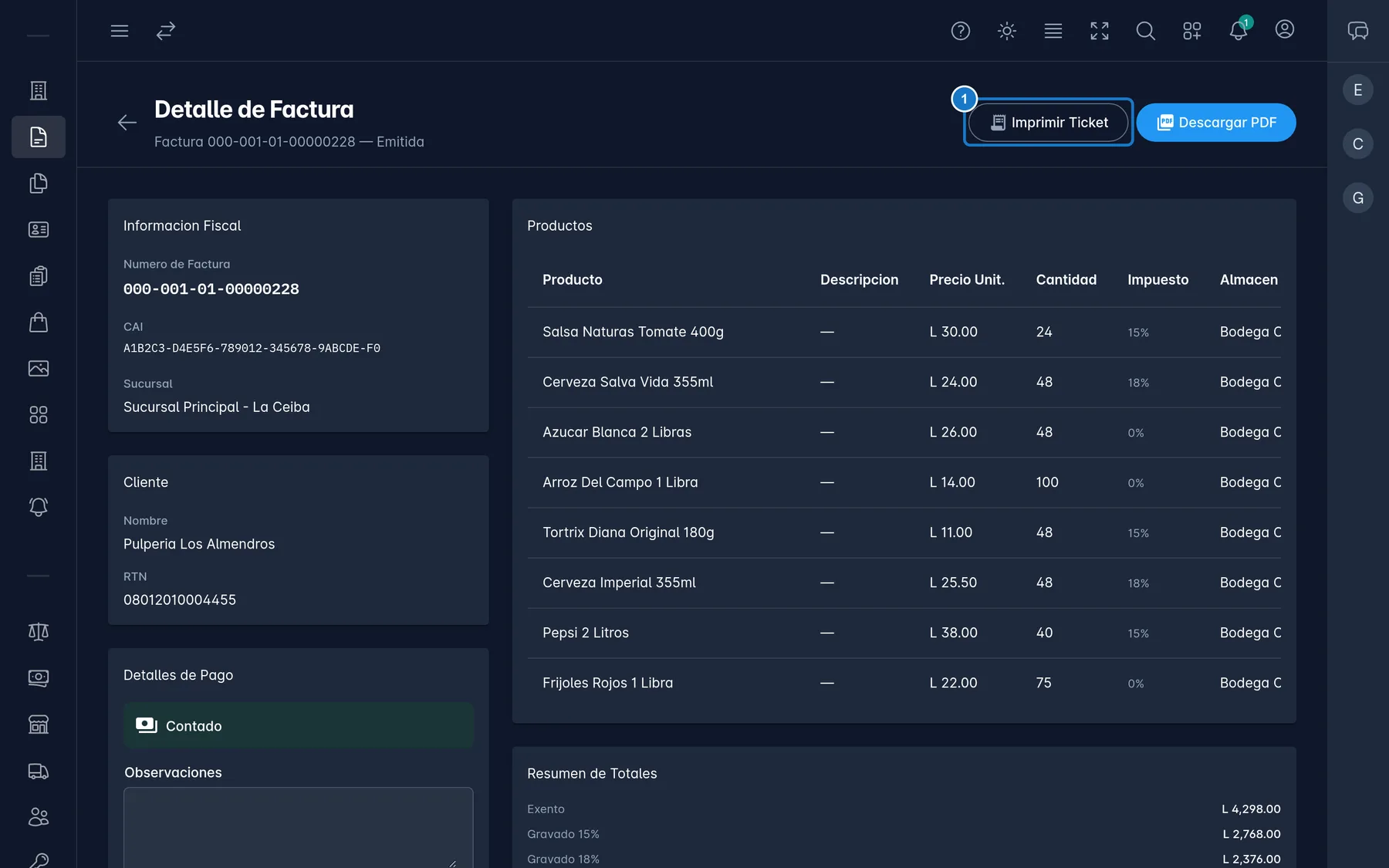Click the L 4,298.00 Exento total
The height and width of the screenshot is (868, 1389).
coord(1251,809)
